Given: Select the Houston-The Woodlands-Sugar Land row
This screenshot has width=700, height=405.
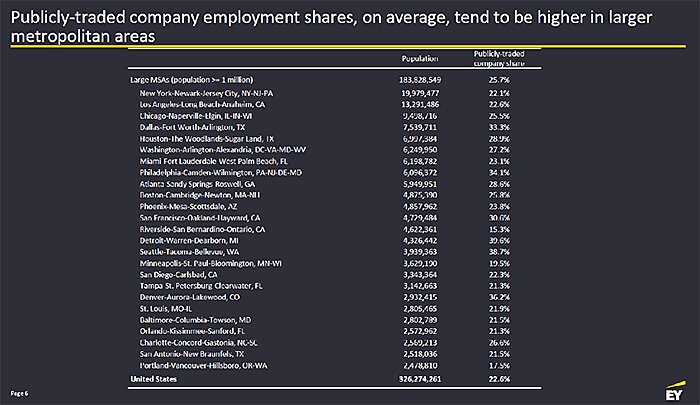Looking at the screenshot, I should (204, 141).
